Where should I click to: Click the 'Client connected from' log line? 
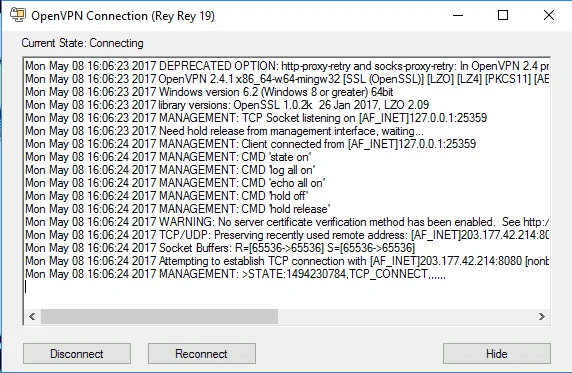[x=251, y=144]
